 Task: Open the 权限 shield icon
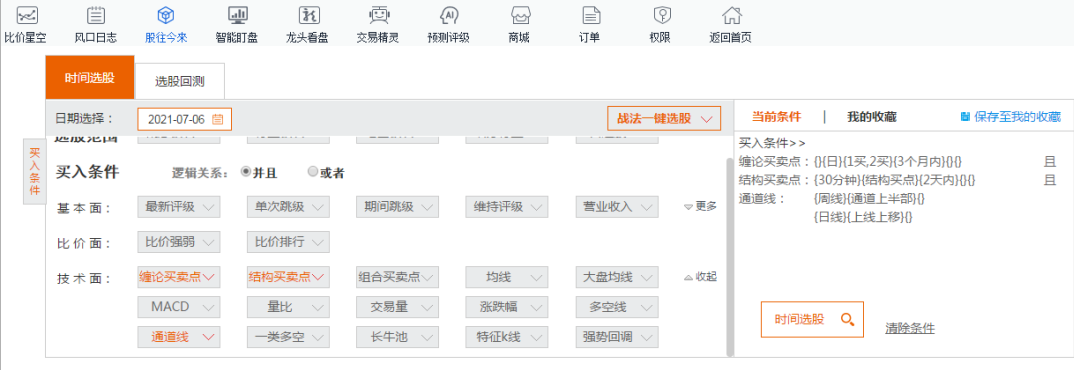tap(661, 14)
